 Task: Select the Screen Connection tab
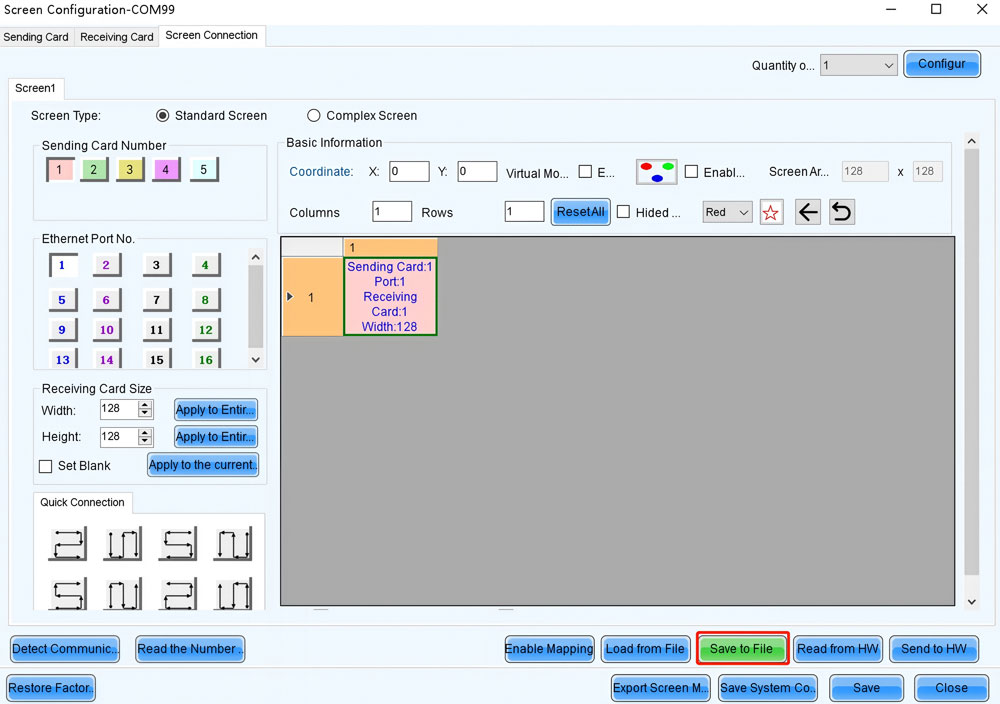212,36
